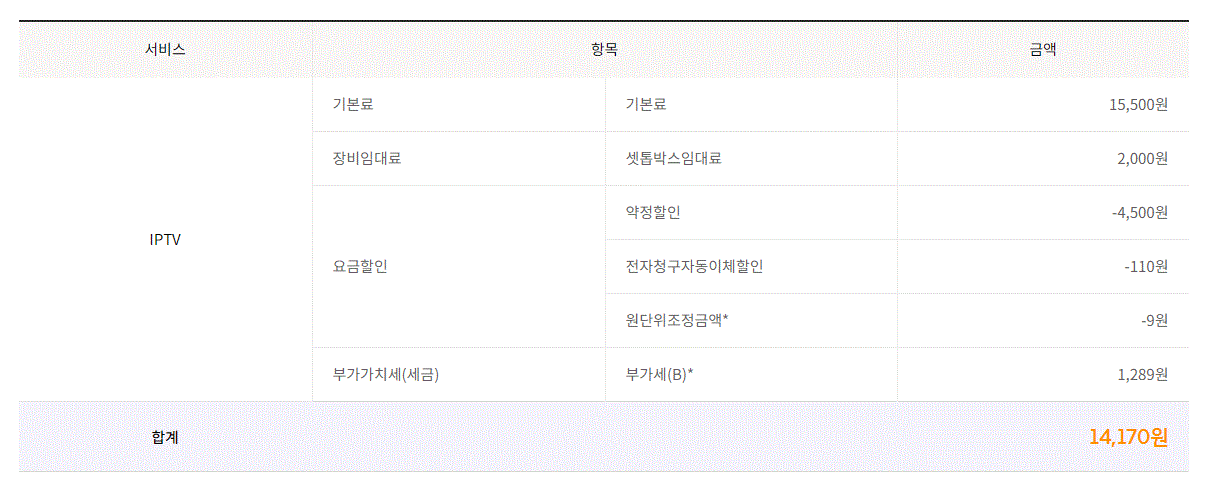Click the 서비스 column header
The image size is (1205, 486).
(165, 49)
